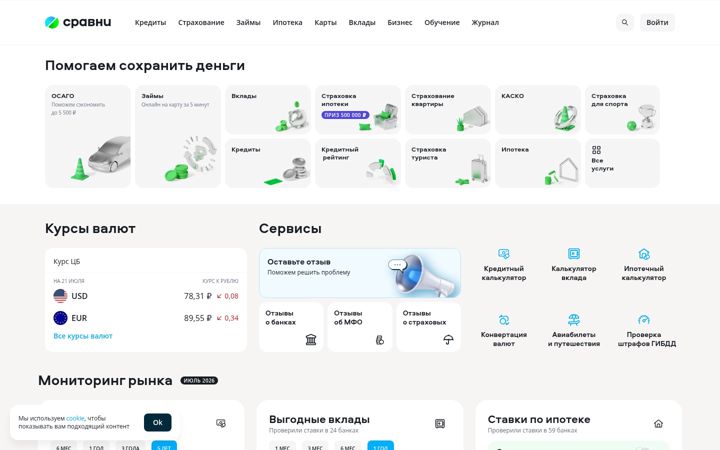
Task: Click the Курс ЦБ label
Action: click(x=67, y=261)
